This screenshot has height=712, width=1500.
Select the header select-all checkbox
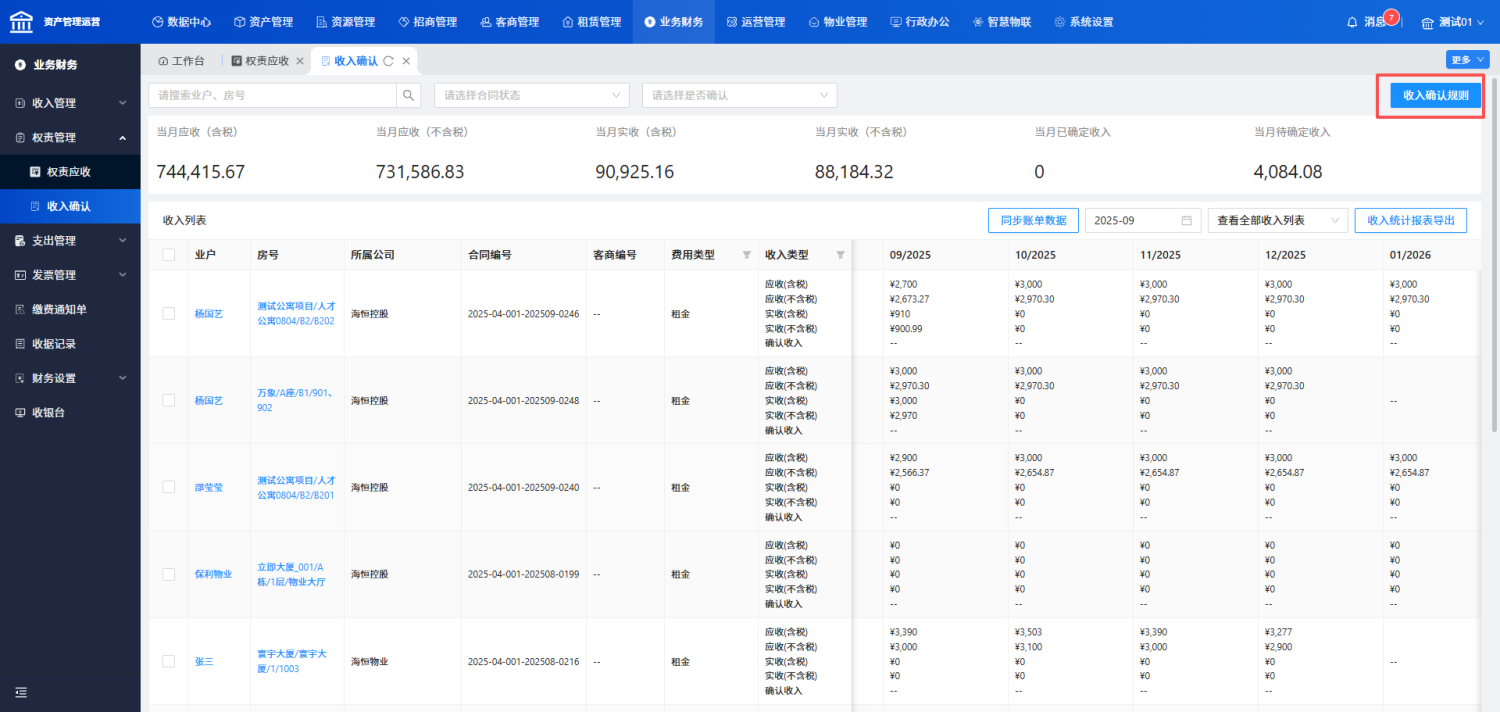pos(169,255)
